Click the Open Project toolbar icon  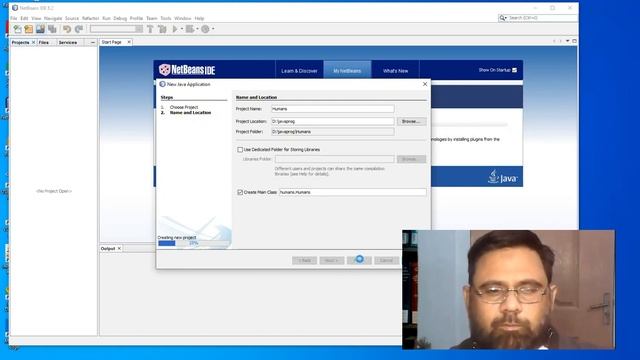pyautogui.click(x=40, y=29)
